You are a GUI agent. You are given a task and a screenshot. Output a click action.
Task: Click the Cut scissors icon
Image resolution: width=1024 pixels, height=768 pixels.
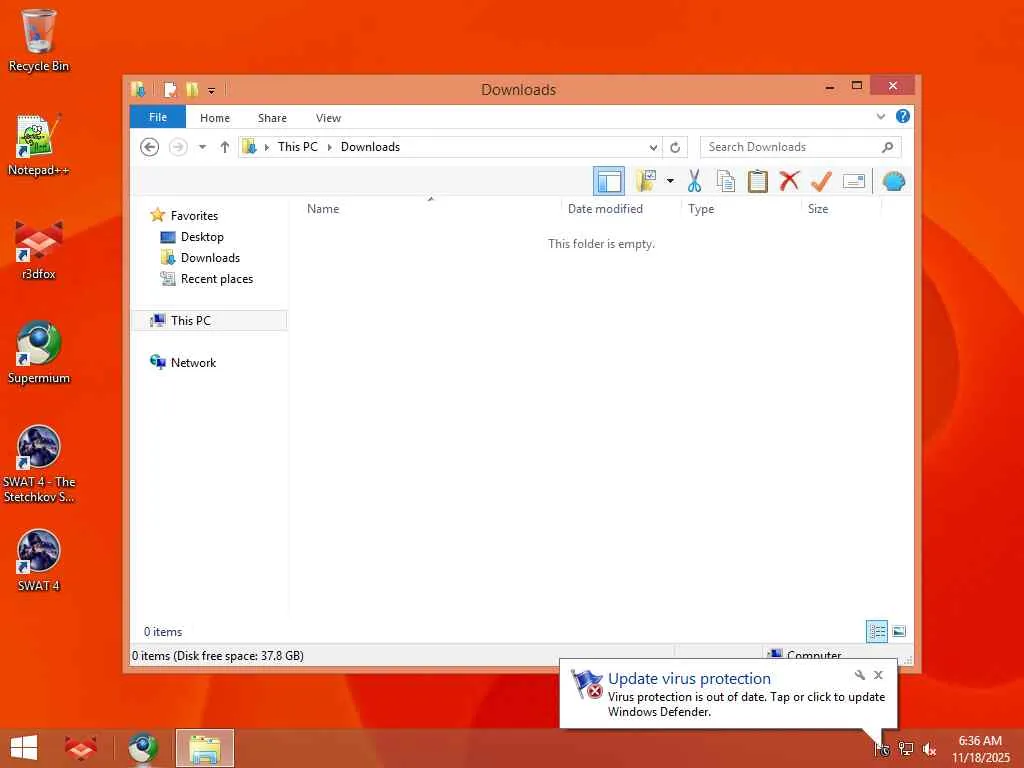(x=694, y=181)
